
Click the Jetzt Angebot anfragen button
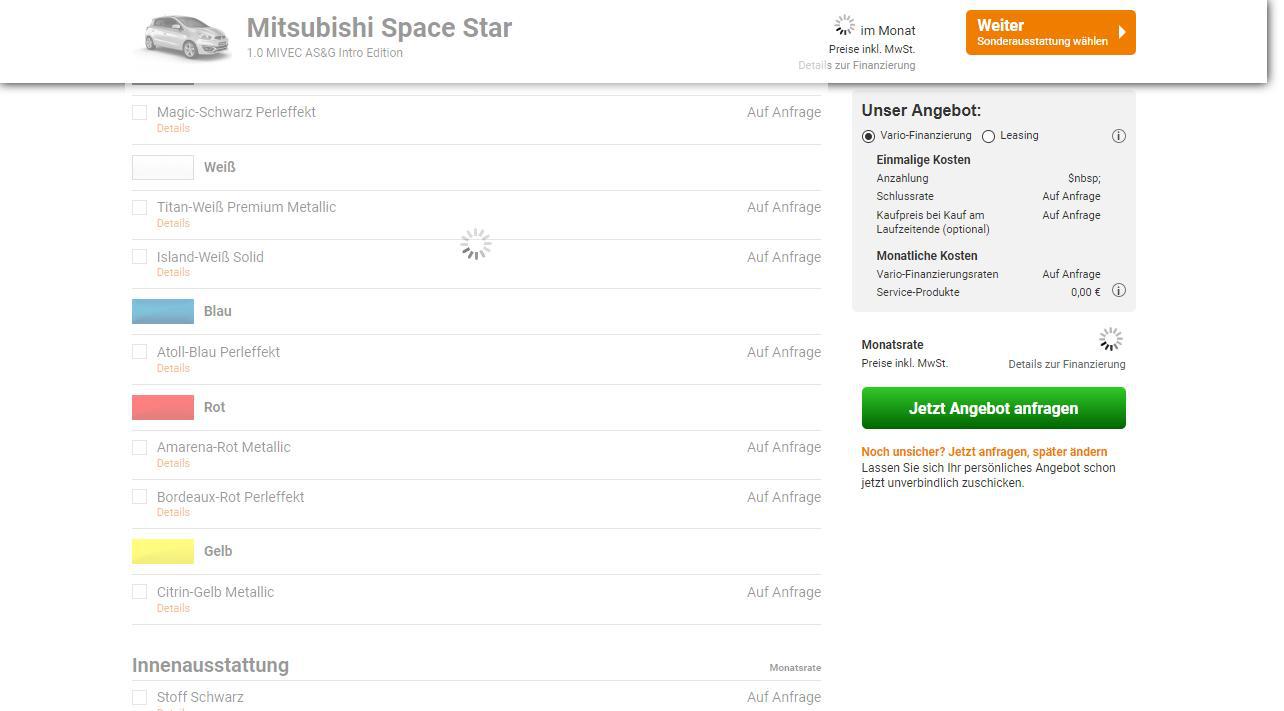pyautogui.click(x=993, y=408)
